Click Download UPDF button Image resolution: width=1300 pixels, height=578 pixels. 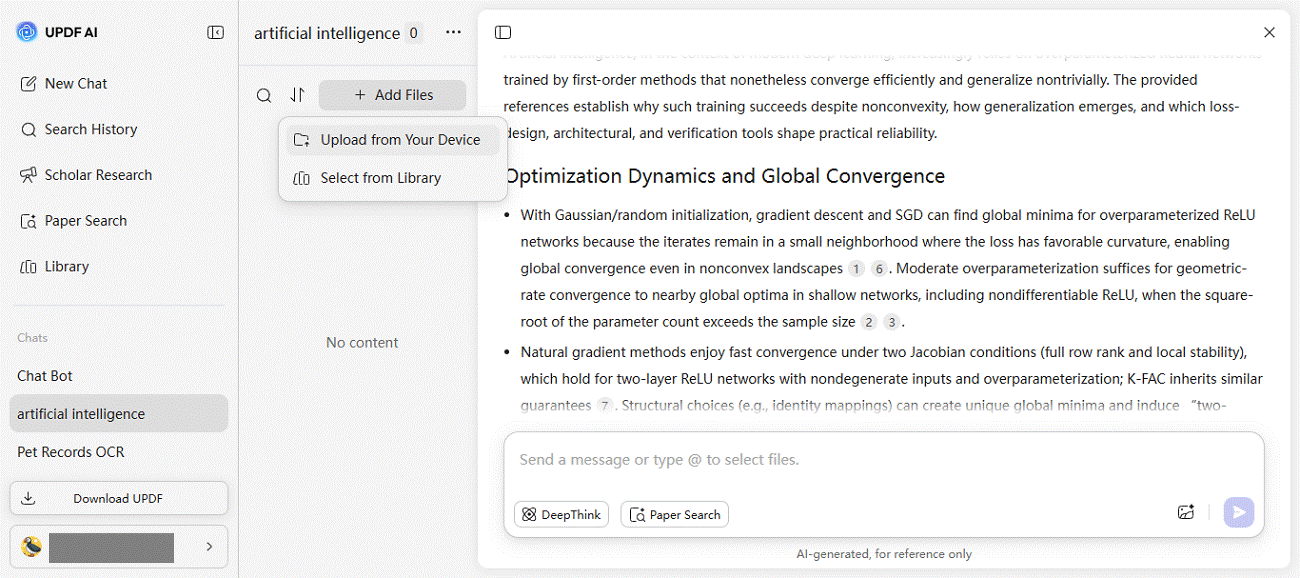(118, 498)
